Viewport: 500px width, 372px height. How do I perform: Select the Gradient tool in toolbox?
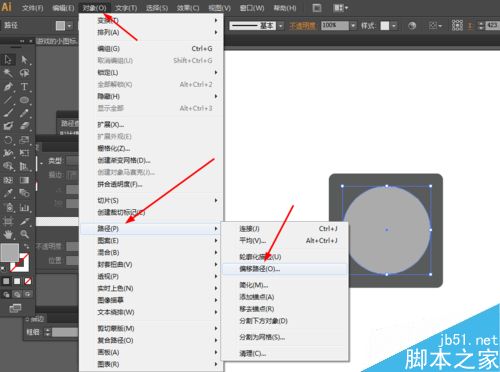pyautogui.click(x=24, y=180)
